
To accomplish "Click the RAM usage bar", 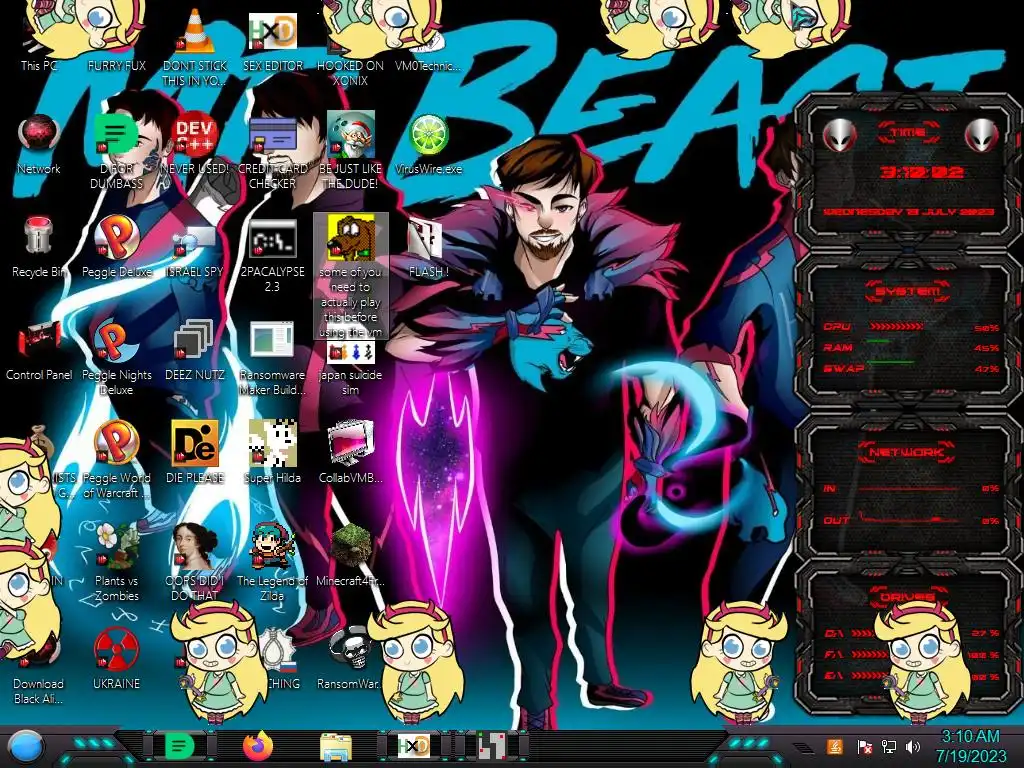I will 878,342.
